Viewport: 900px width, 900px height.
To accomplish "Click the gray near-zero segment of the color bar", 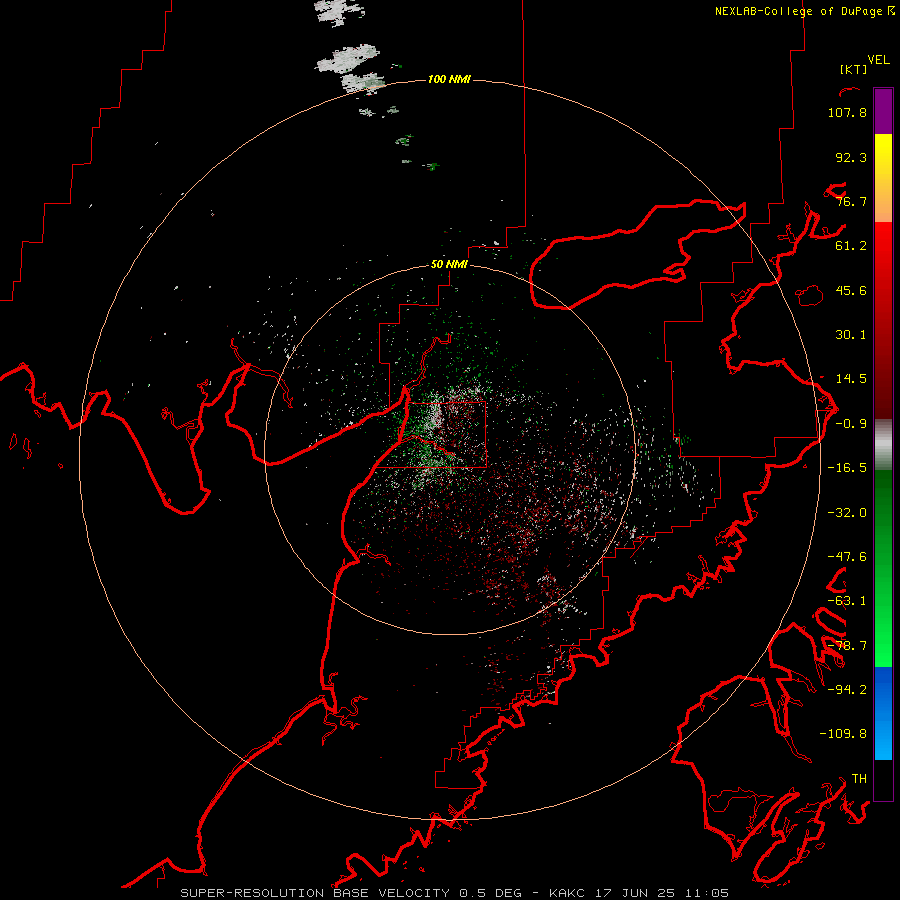I will pyautogui.click(x=883, y=444).
